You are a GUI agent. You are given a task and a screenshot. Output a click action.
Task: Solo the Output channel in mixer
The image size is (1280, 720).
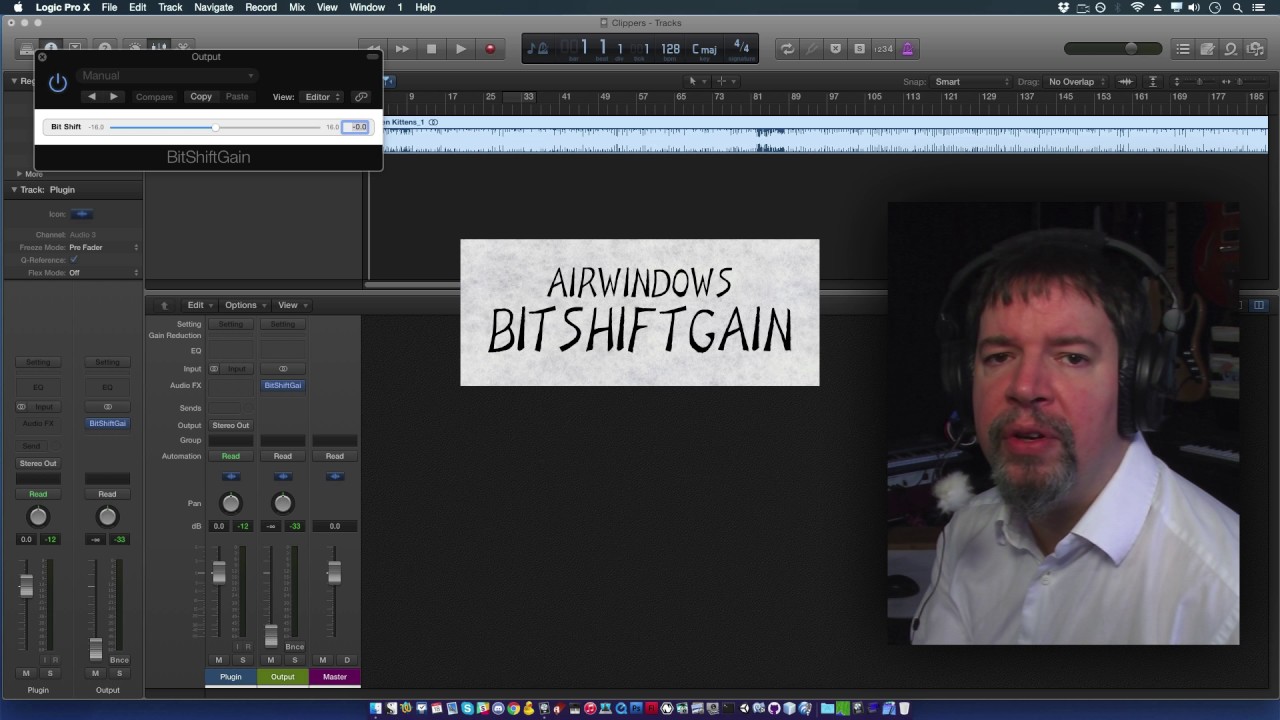pos(294,660)
